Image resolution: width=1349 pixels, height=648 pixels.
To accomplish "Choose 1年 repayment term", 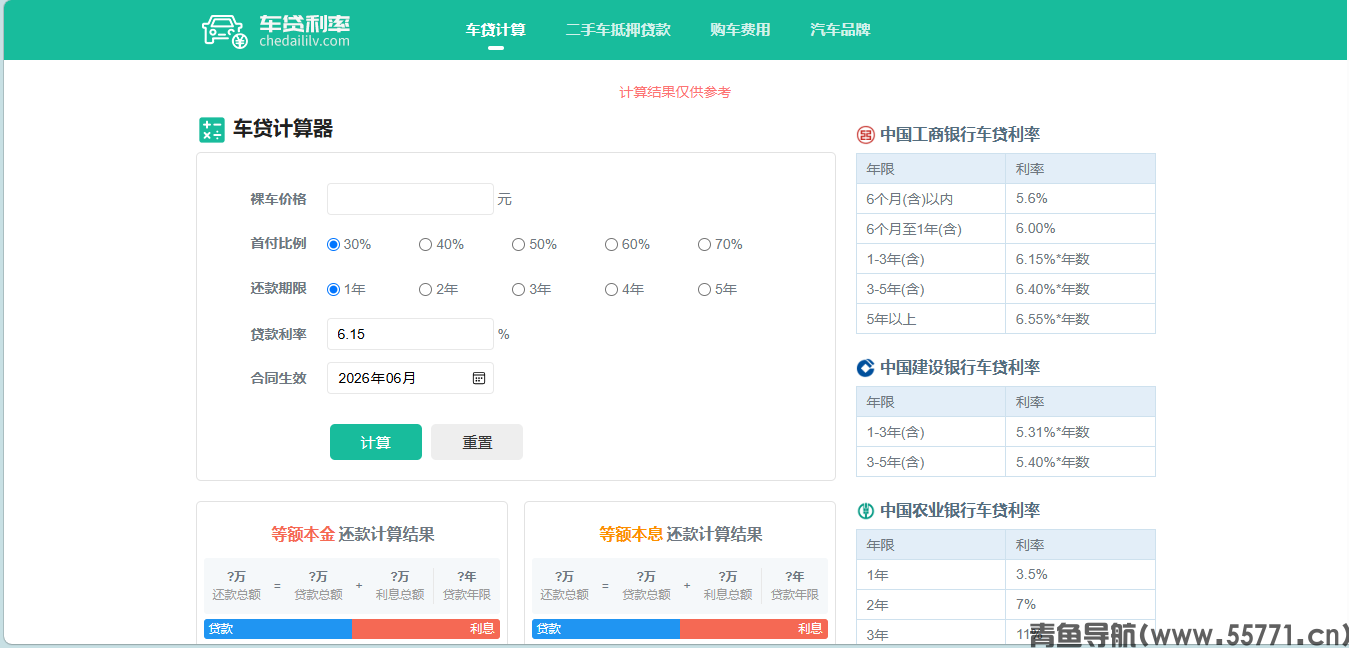I will pyautogui.click(x=334, y=290).
